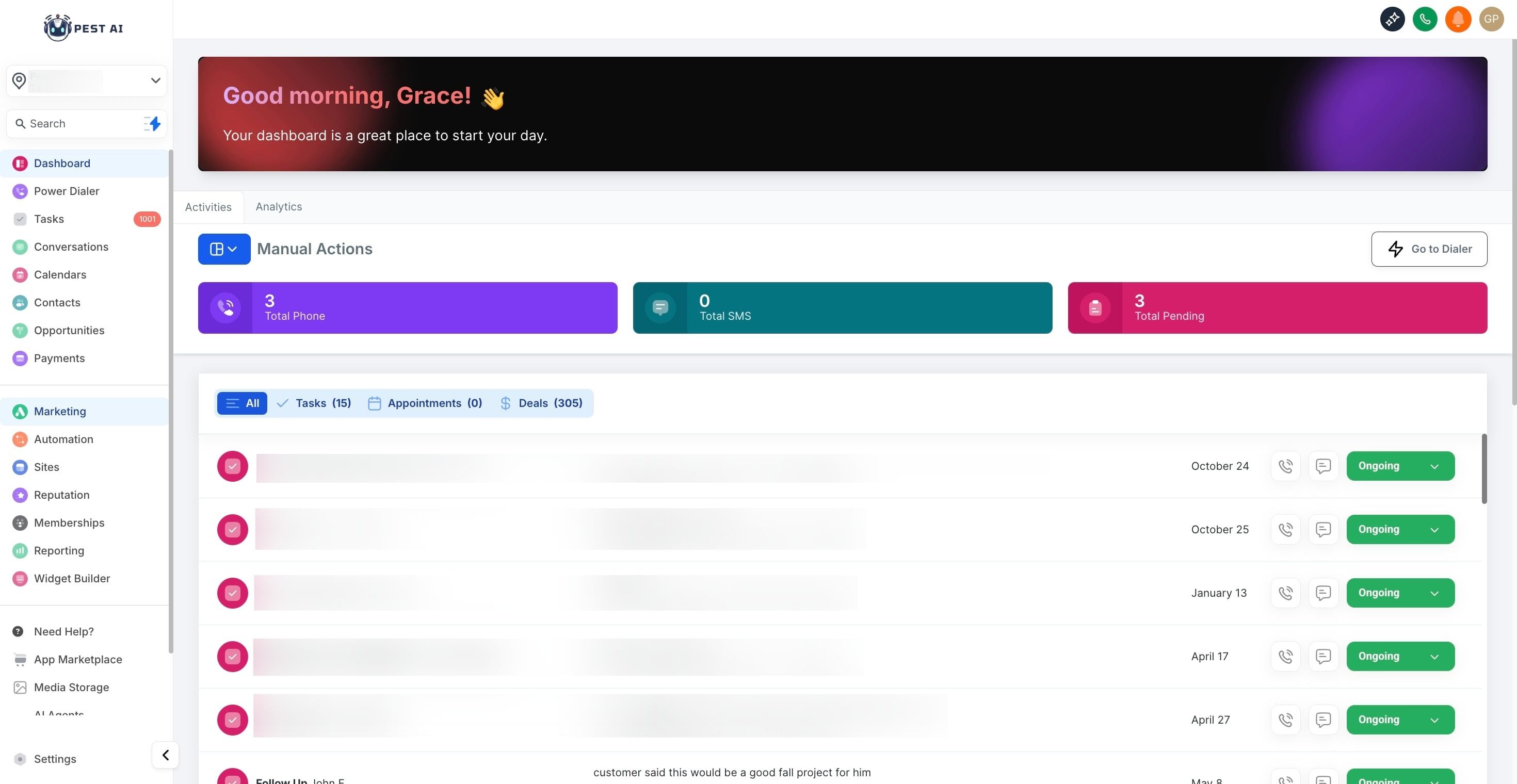Click the Sites sidebar icon
The width and height of the screenshot is (1517, 784).
pyautogui.click(x=20, y=467)
